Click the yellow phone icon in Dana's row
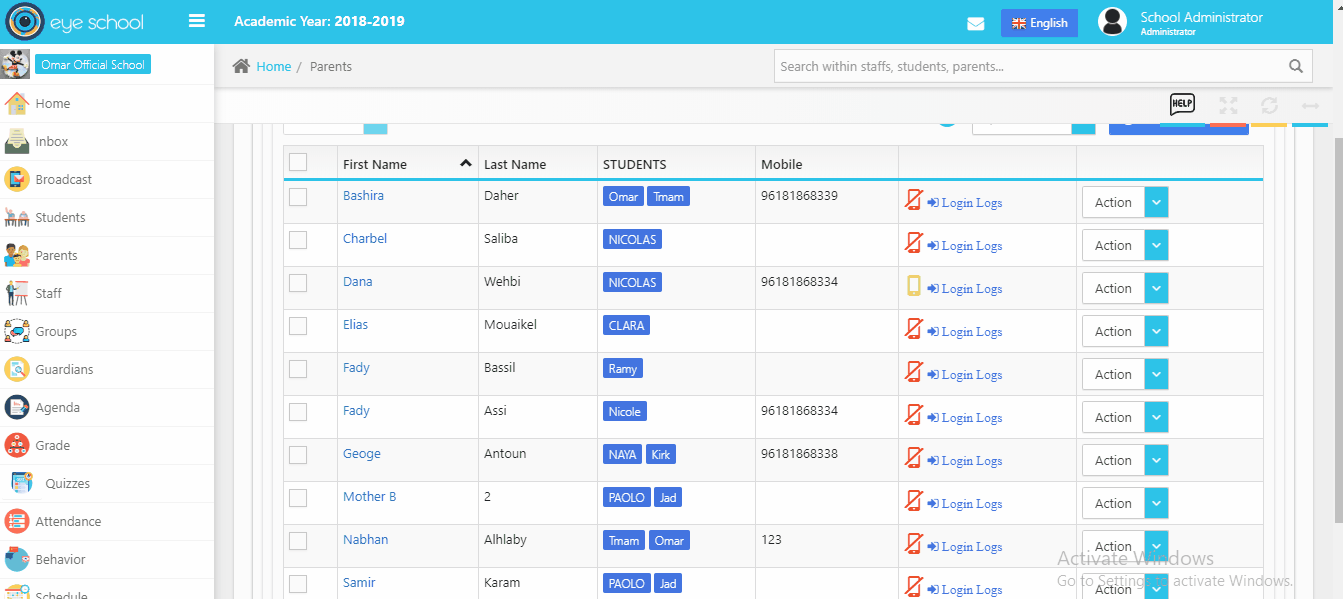Image resolution: width=1343 pixels, height=599 pixels. 913,286
